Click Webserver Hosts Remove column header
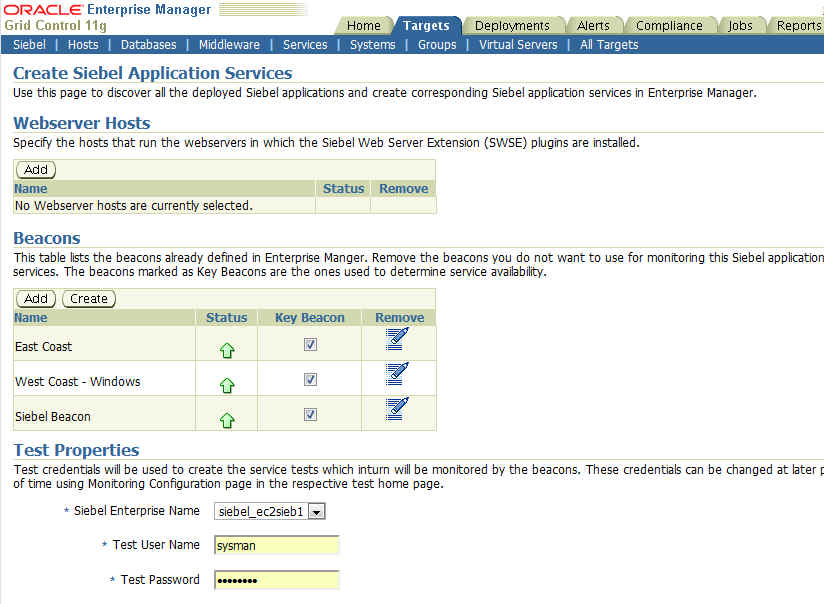The width and height of the screenshot is (824, 604). coord(404,189)
